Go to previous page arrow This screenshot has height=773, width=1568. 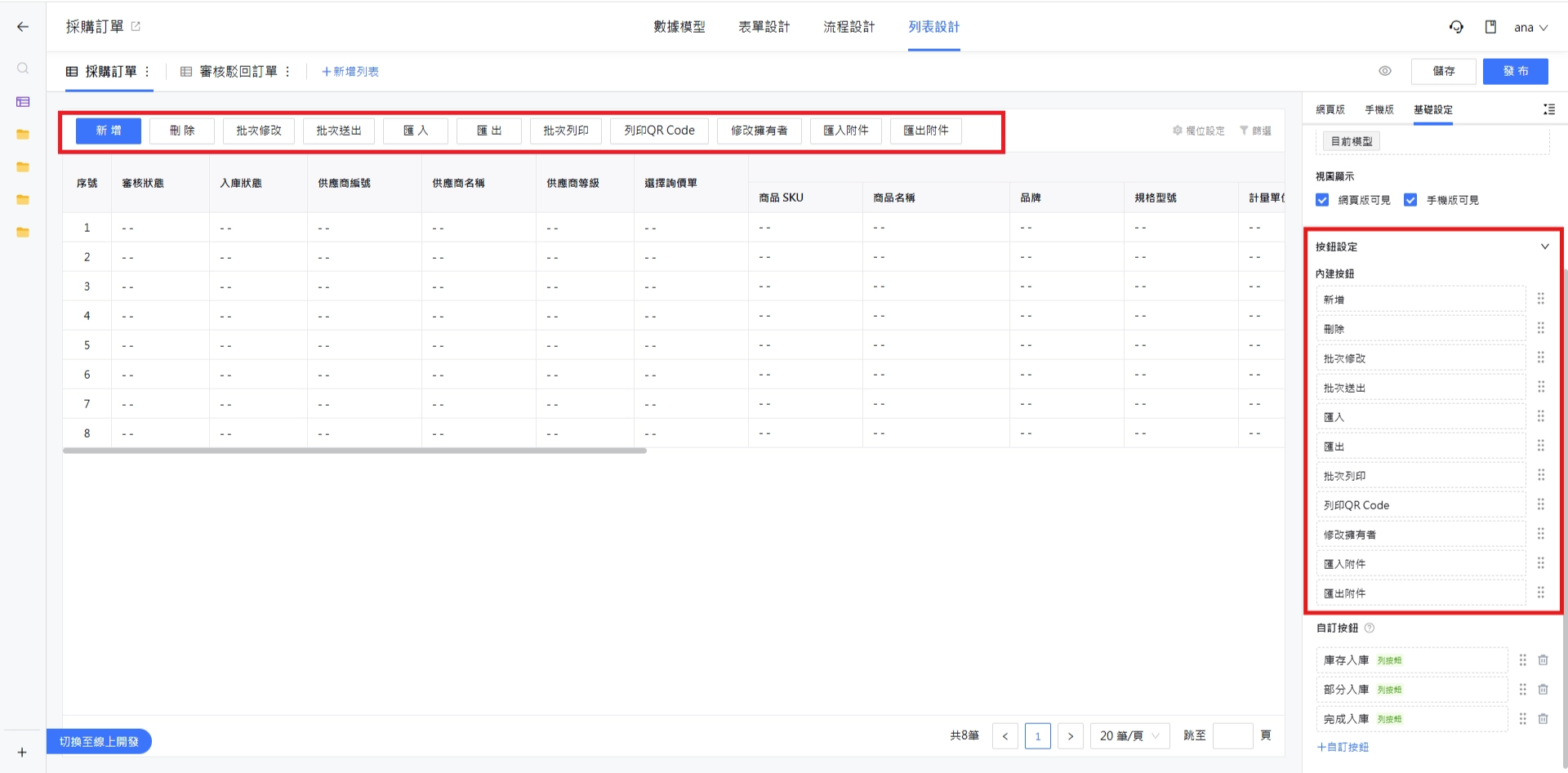(x=1005, y=735)
